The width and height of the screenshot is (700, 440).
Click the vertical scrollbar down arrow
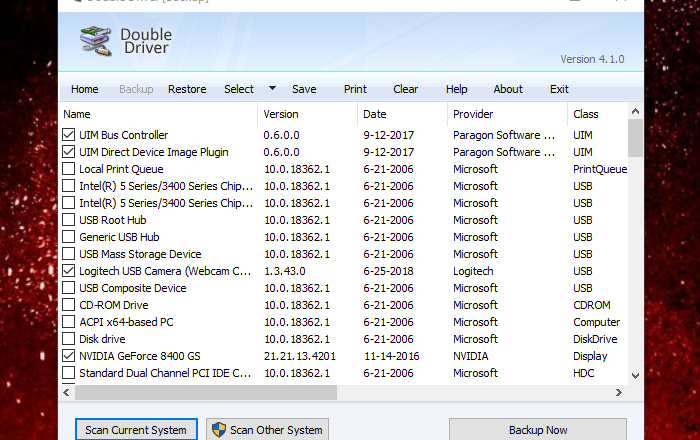(x=635, y=376)
